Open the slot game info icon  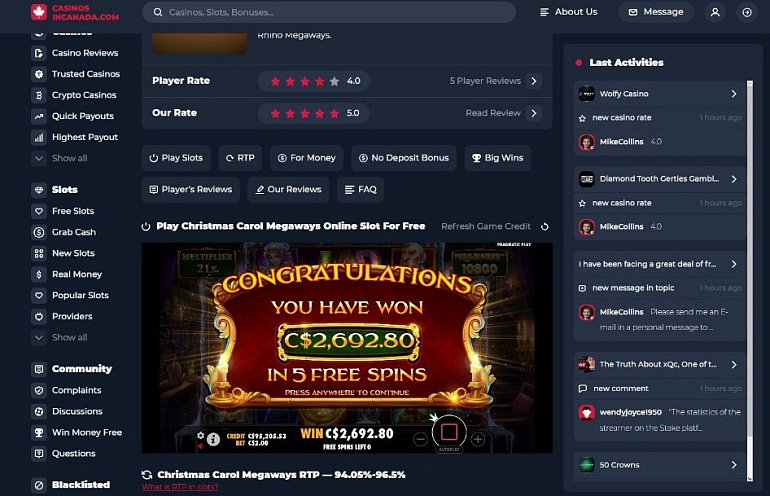[x=213, y=439]
